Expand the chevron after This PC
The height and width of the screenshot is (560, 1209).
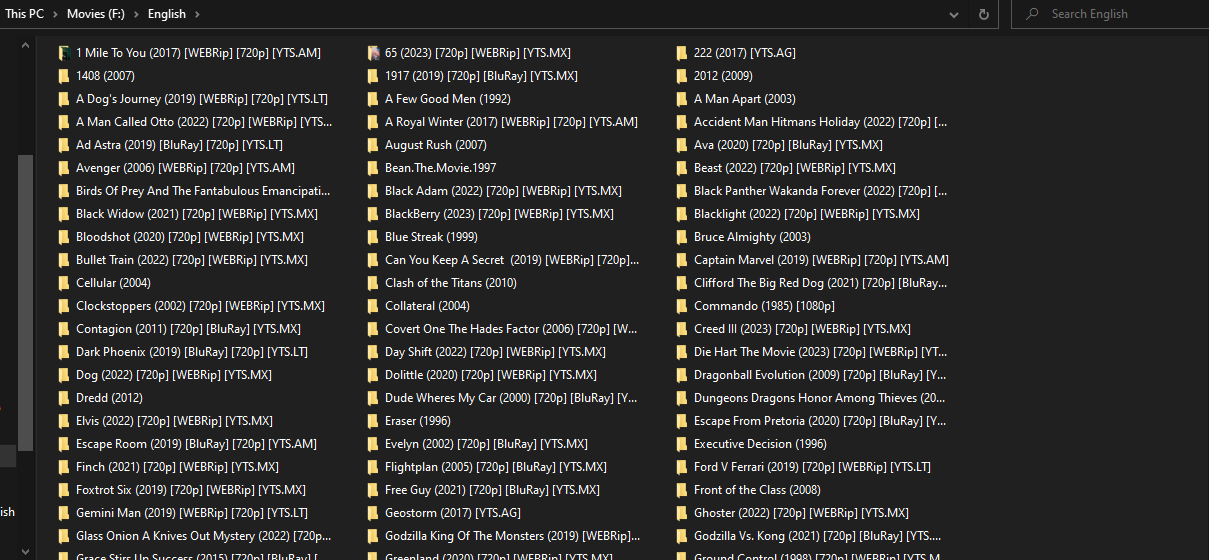click(57, 14)
